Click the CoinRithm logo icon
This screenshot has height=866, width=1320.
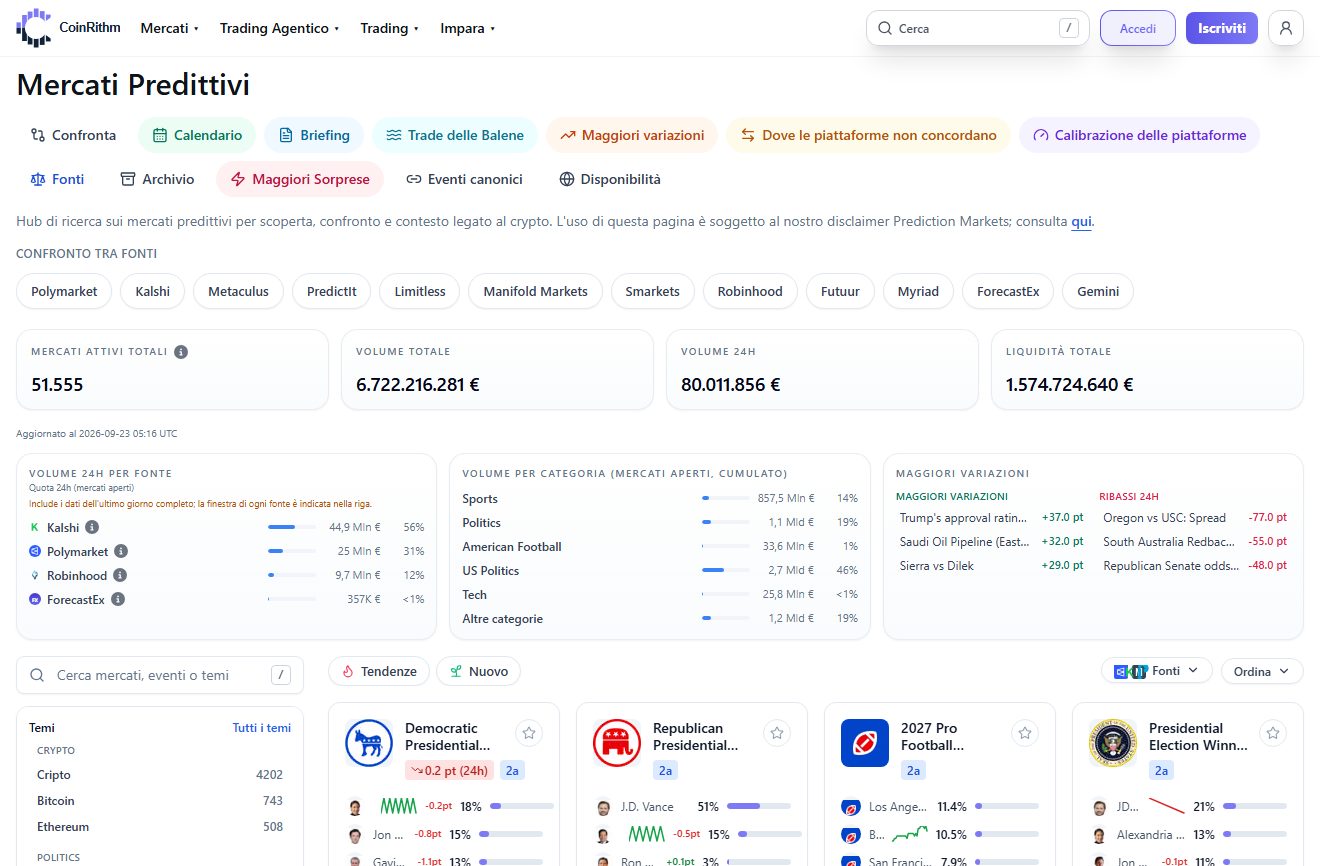point(33,28)
